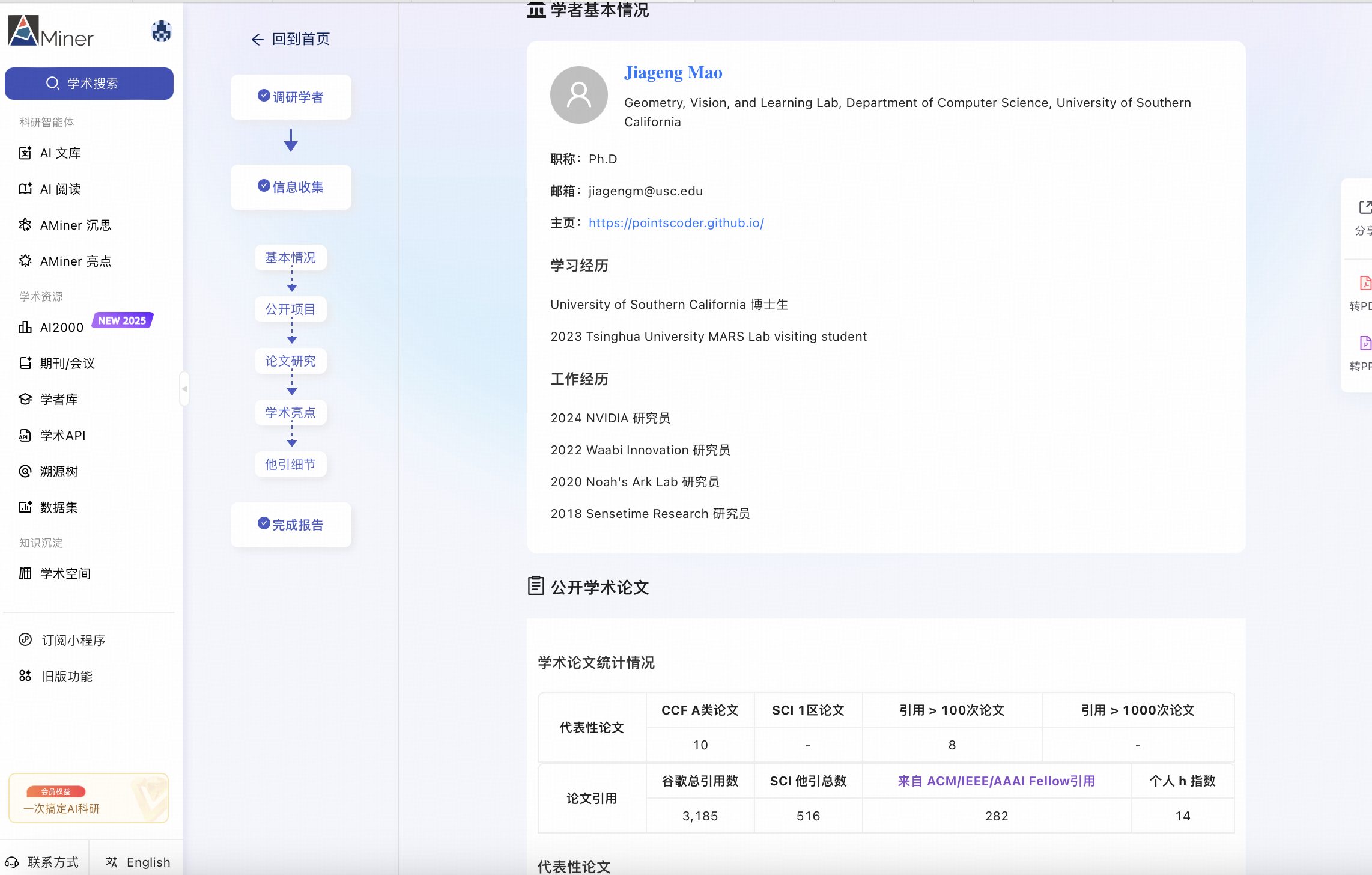Open the 数据集 datasets page
This screenshot has width=1372, height=875.
(x=58, y=507)
